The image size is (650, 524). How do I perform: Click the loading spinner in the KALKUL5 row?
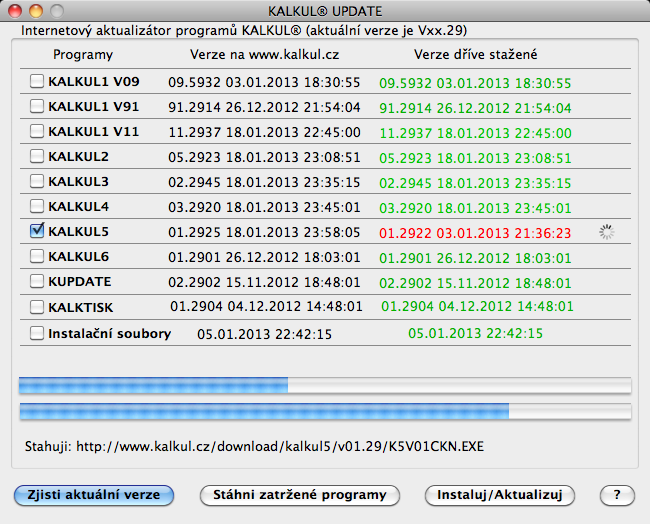(x=606, y=232)
